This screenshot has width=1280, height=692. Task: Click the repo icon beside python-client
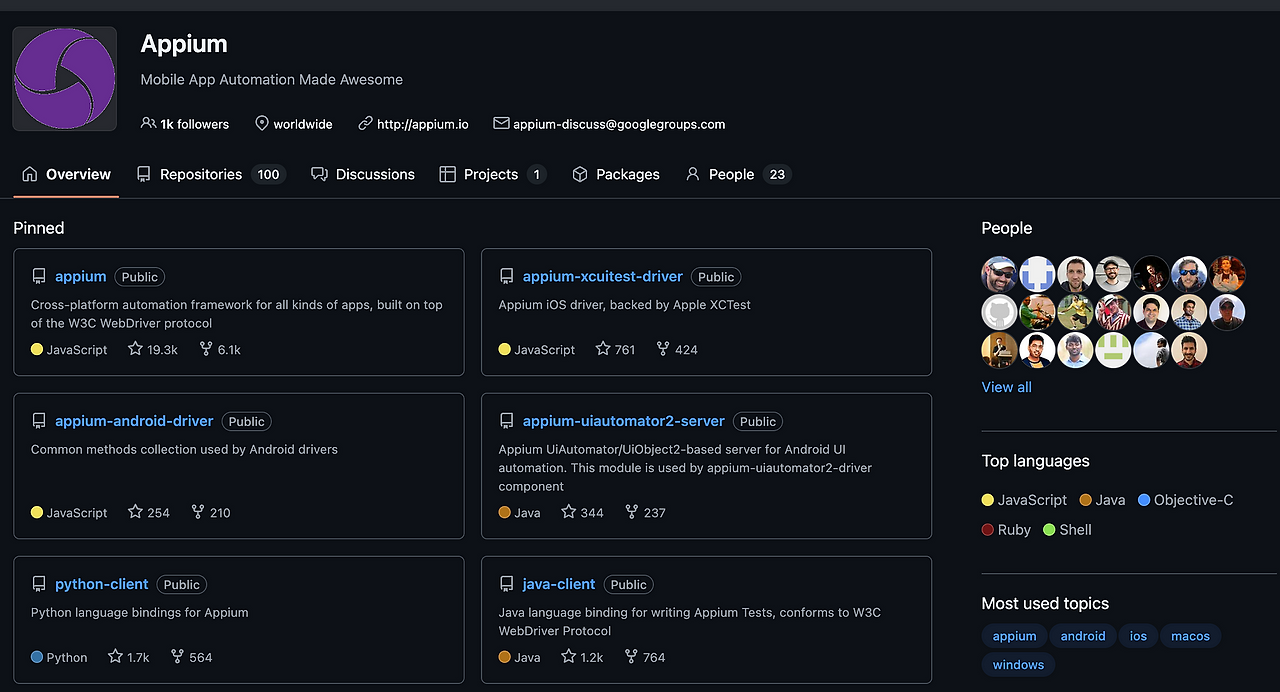point(39,585)
